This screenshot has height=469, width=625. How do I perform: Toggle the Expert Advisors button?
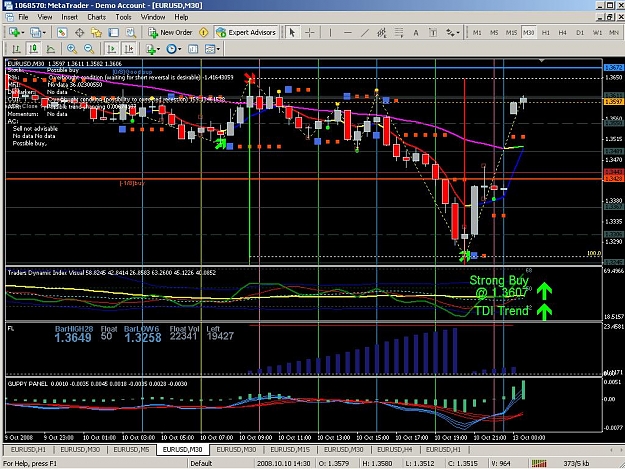pyautogui.click(x=246, y=32)
